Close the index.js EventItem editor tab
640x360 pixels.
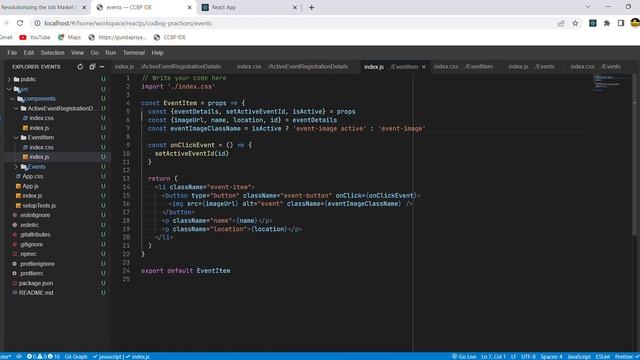(x=423, y=67)
